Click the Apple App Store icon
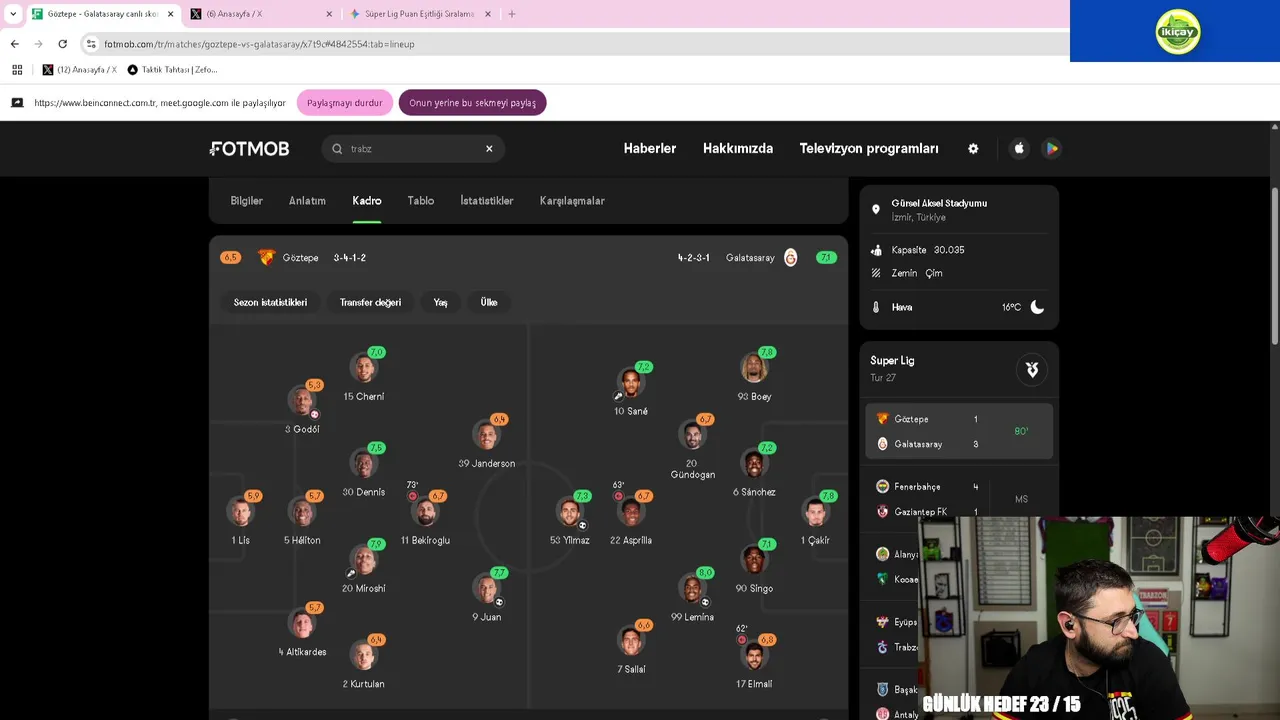The height and width of the screenshot is (720, 1280). coord(1019,148)
